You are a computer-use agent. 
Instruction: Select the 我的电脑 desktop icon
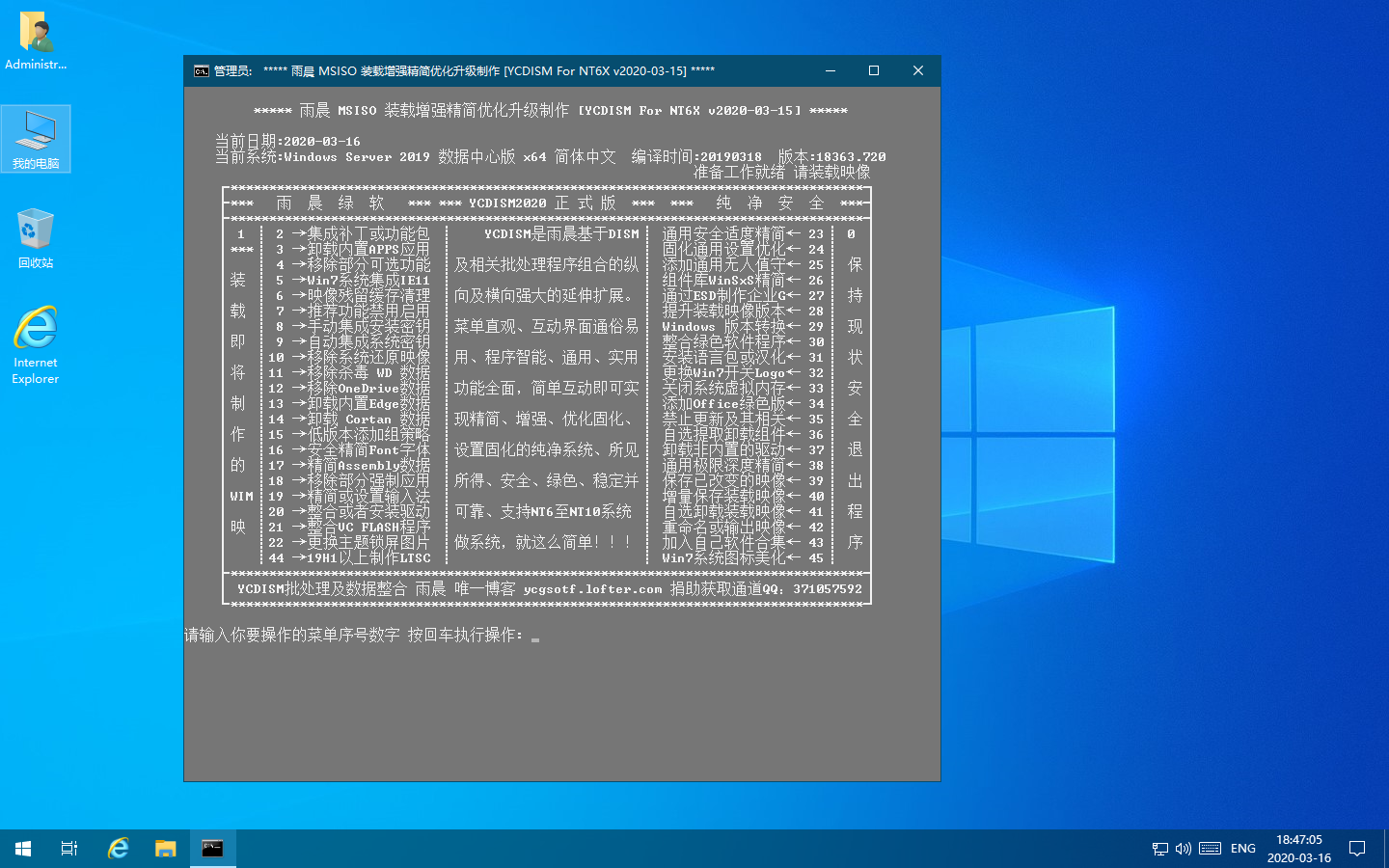[36, 139]
